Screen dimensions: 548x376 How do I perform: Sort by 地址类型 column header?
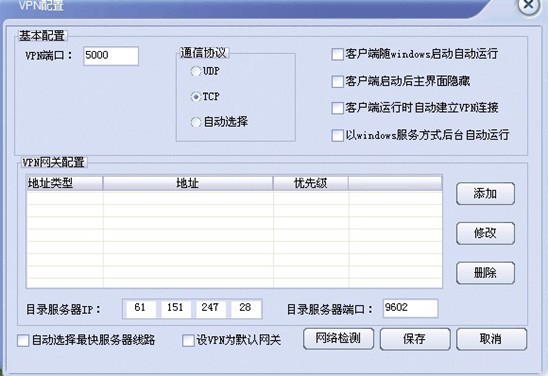click(x=65, y=183)
